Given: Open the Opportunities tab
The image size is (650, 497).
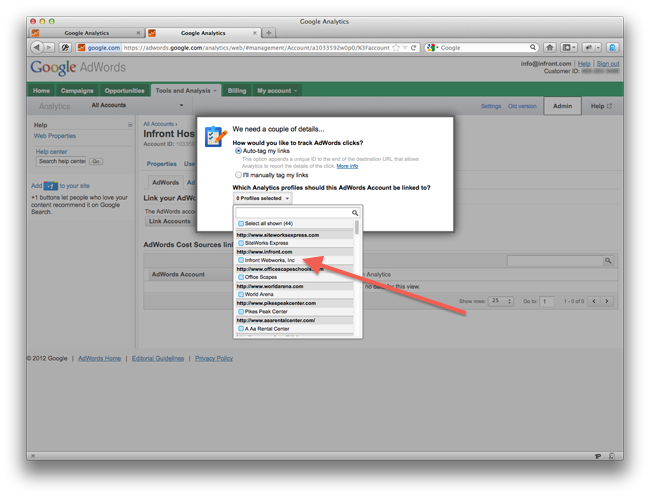Looking at the screenshot, I should (124, 90).
